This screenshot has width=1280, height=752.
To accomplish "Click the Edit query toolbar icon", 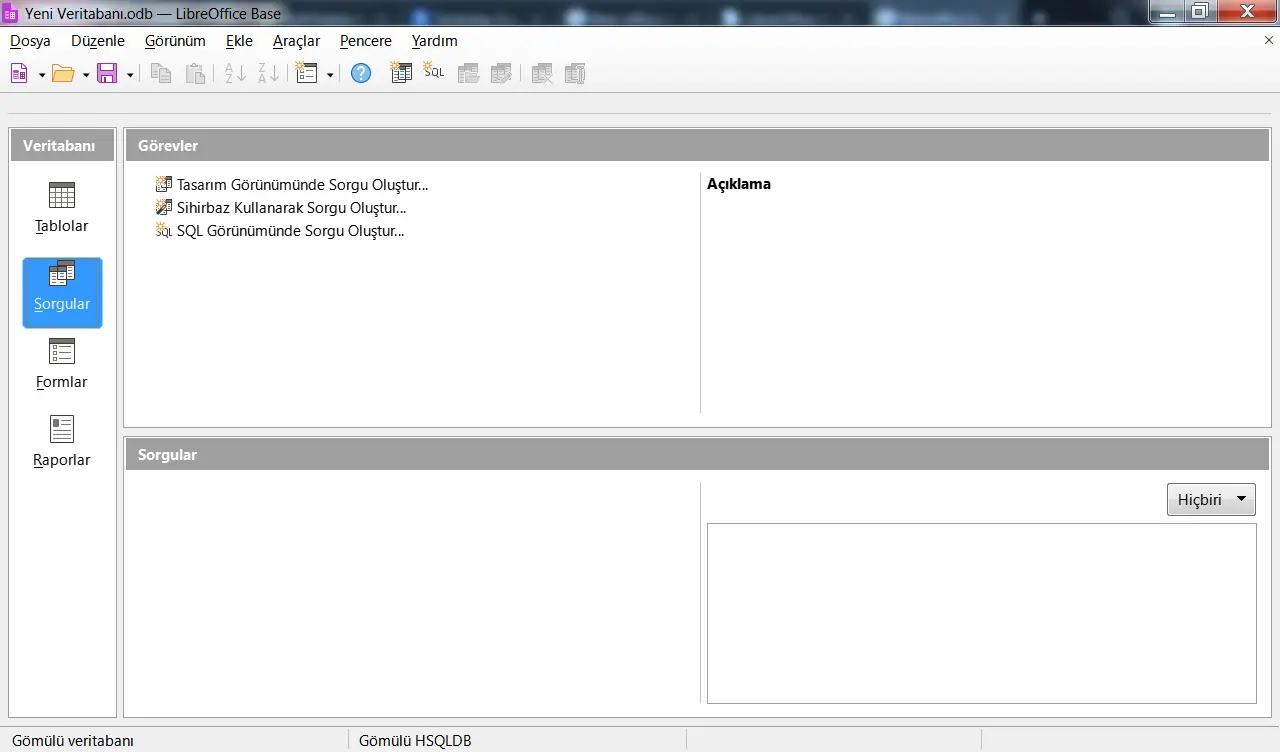I will point(502,73).
